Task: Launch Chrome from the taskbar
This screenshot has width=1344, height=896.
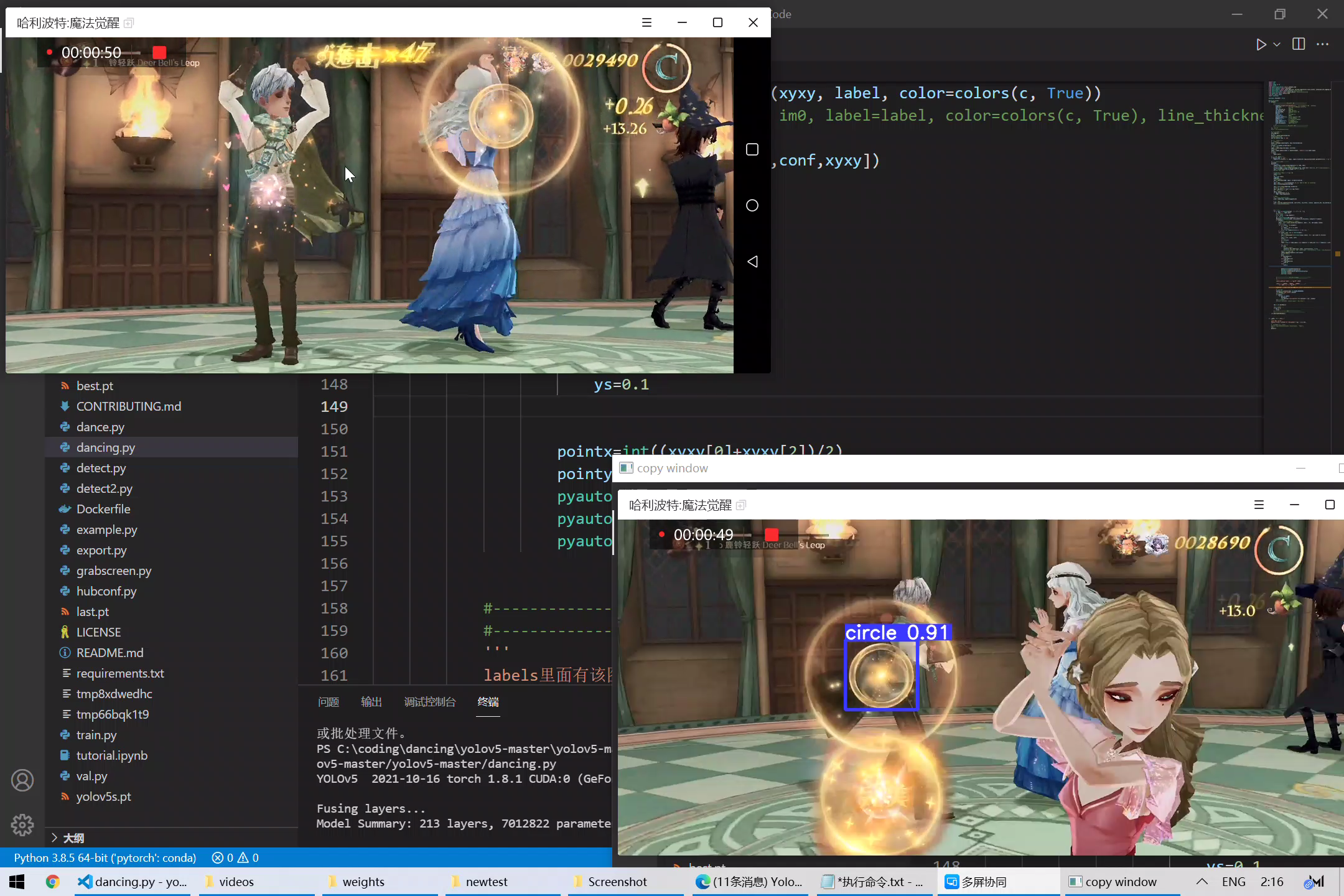Action: click(x=52, y=881)
